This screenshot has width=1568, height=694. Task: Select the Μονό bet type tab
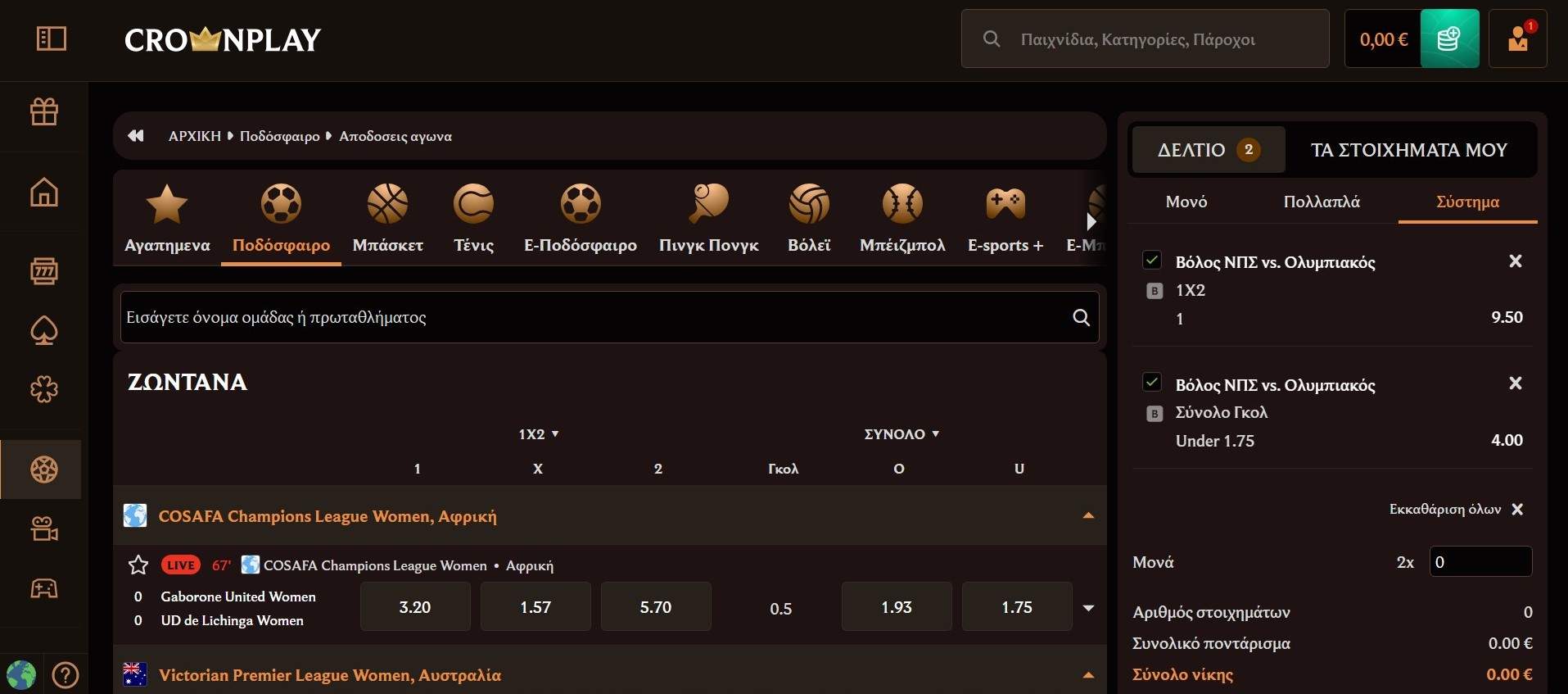1186,202
